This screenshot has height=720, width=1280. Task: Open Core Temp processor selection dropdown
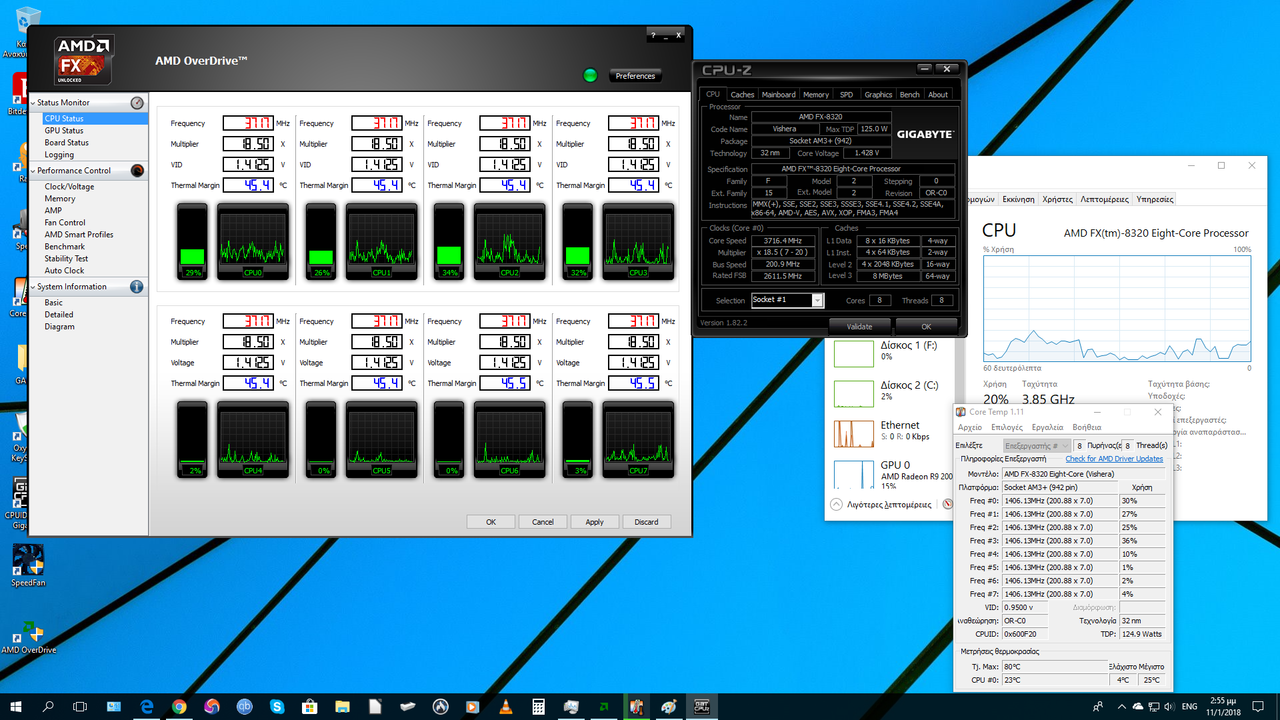1038,446
